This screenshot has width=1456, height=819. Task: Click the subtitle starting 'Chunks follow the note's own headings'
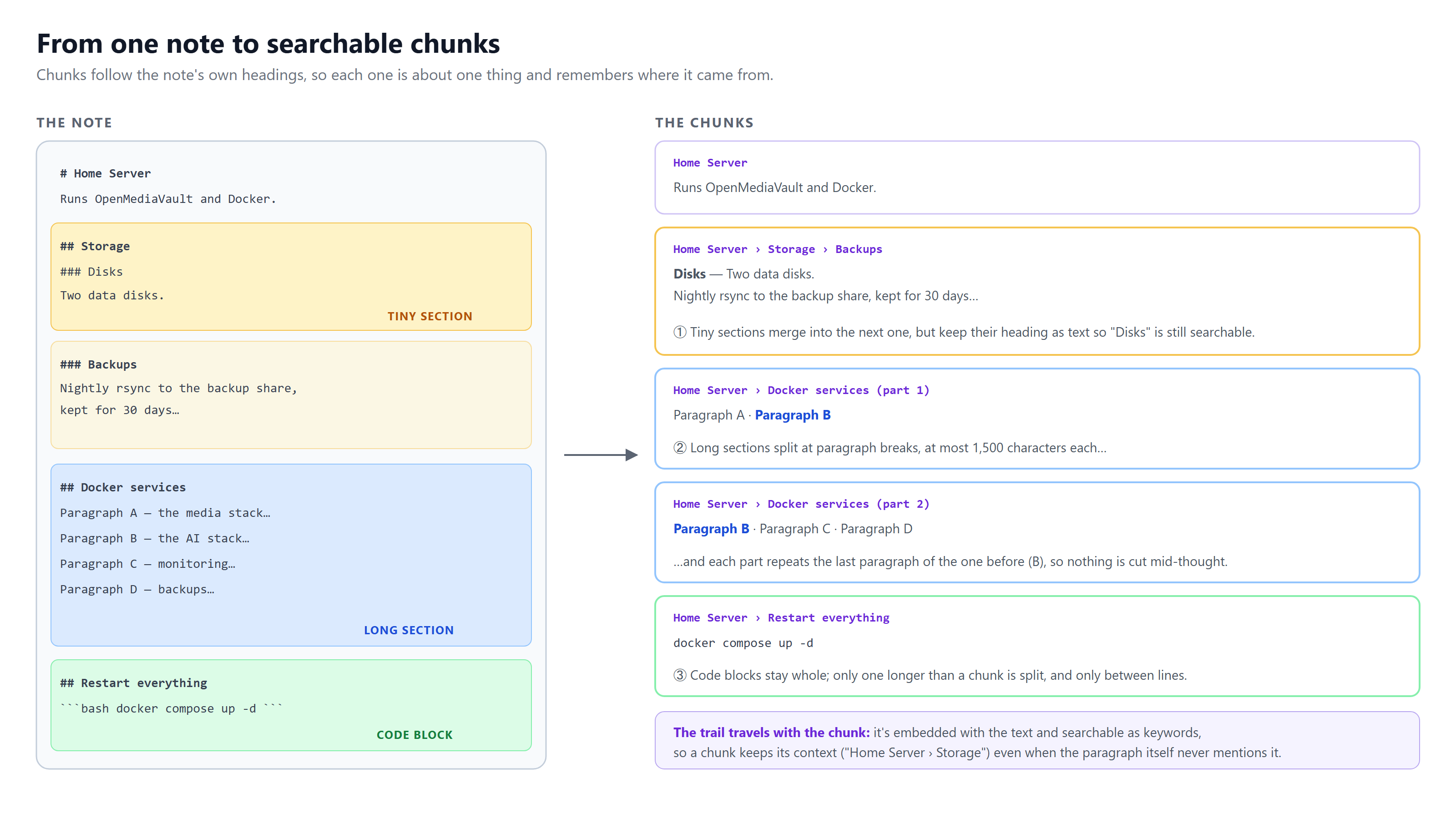coord(404,75)
